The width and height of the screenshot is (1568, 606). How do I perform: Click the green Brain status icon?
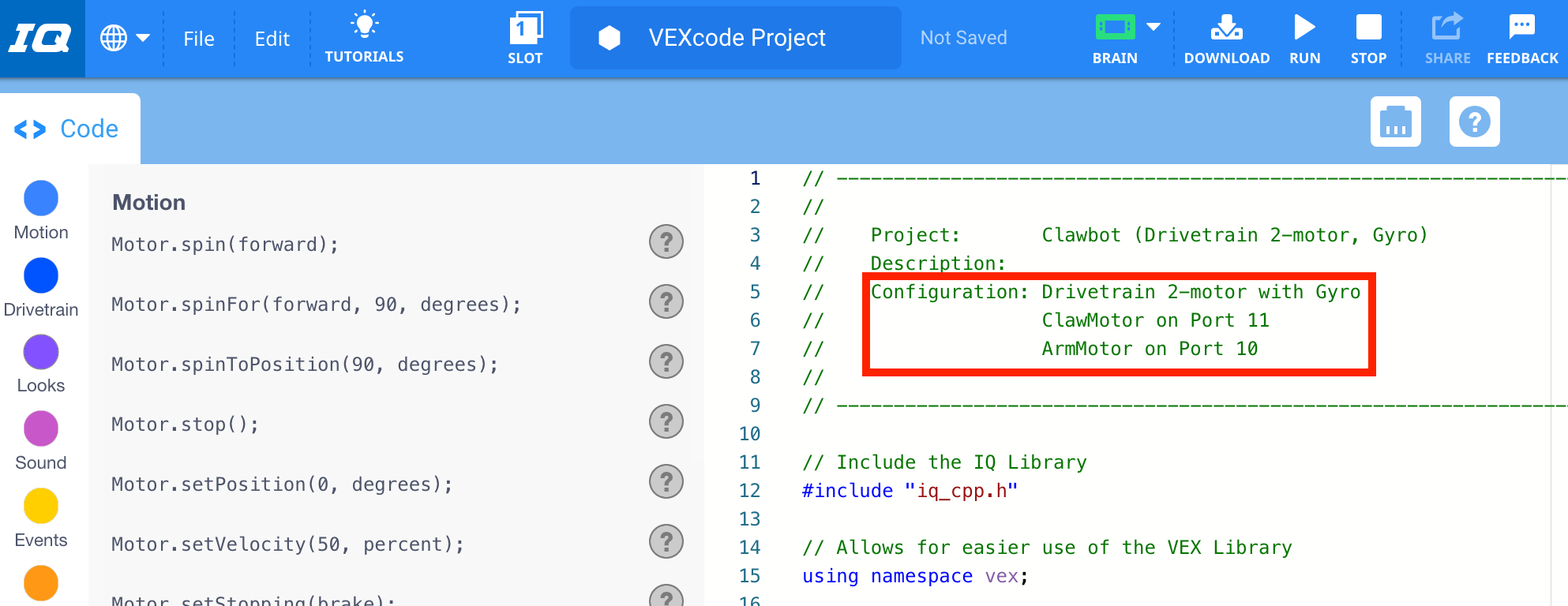[x=1114, y=28]
